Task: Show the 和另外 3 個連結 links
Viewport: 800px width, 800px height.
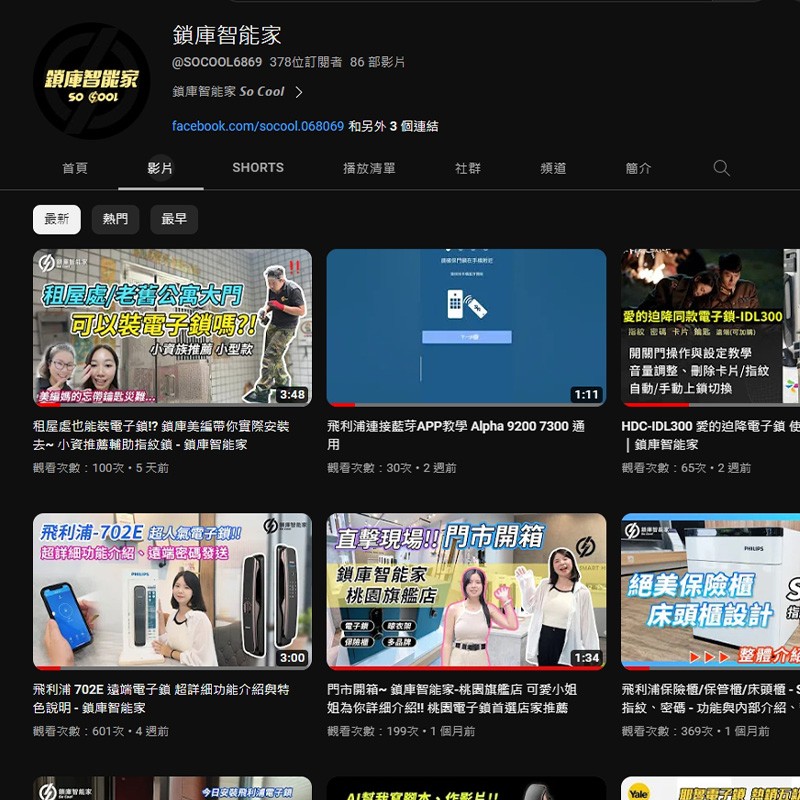Action: pyautogui.click(x=393, y=126)
